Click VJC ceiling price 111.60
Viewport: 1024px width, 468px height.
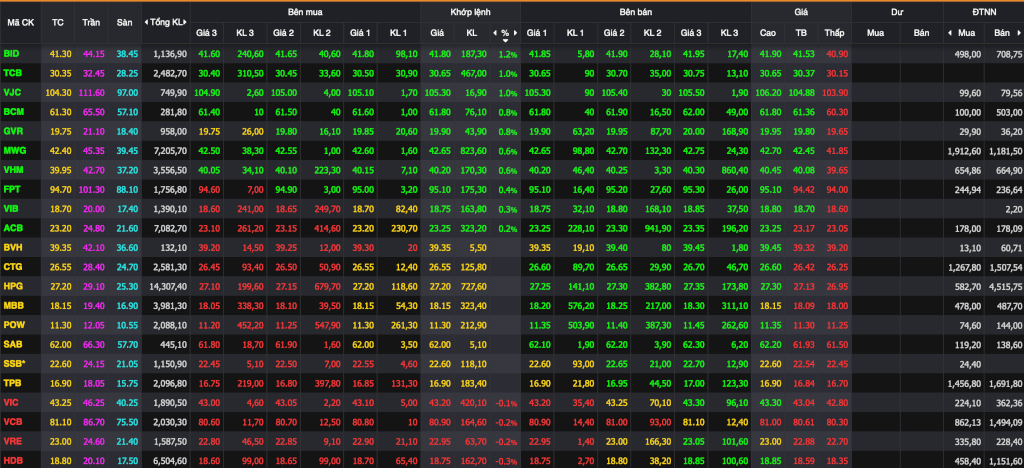tap(91, 93)
